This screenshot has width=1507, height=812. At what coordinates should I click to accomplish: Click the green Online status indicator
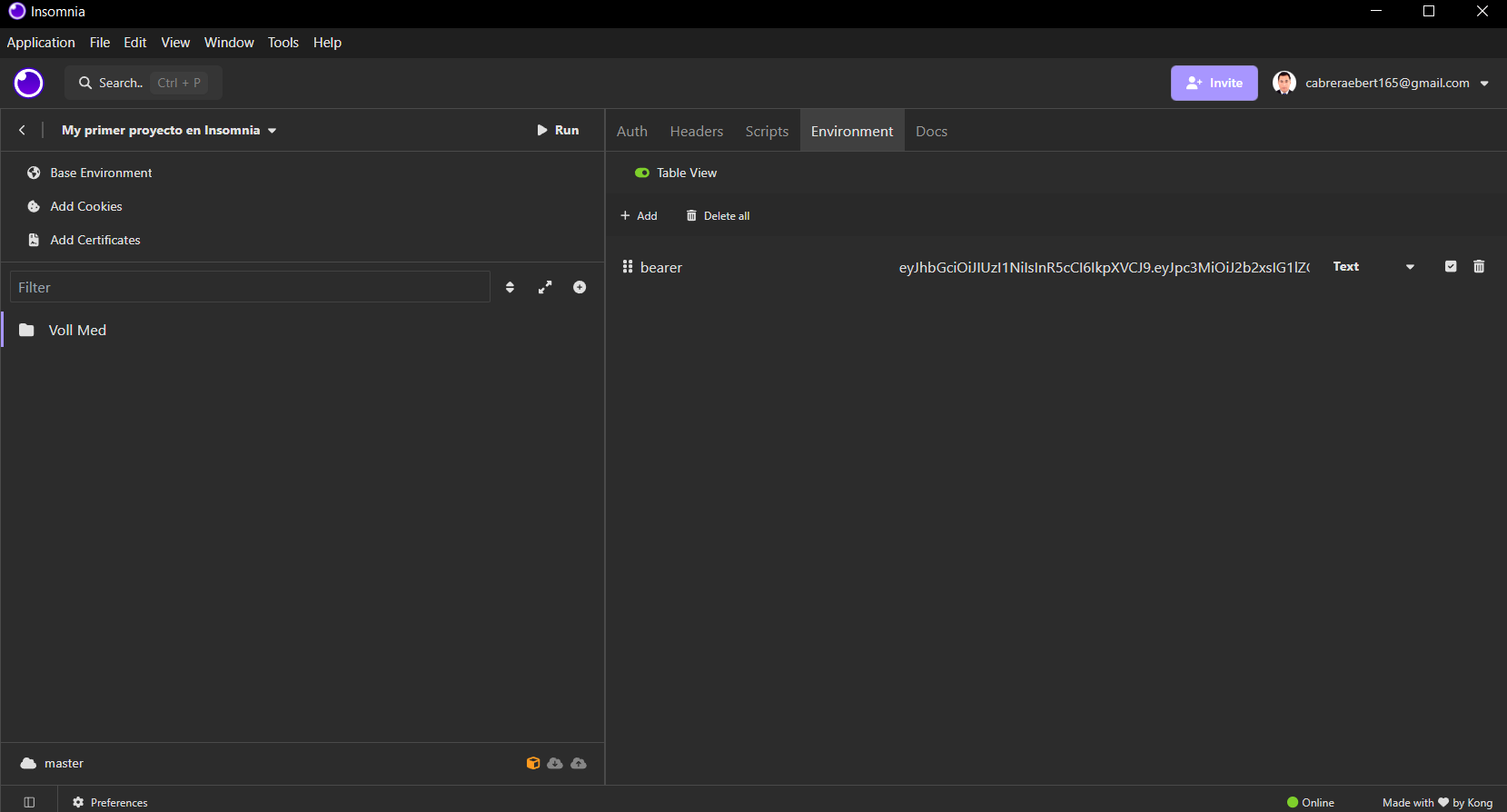tap(1293, 802)
